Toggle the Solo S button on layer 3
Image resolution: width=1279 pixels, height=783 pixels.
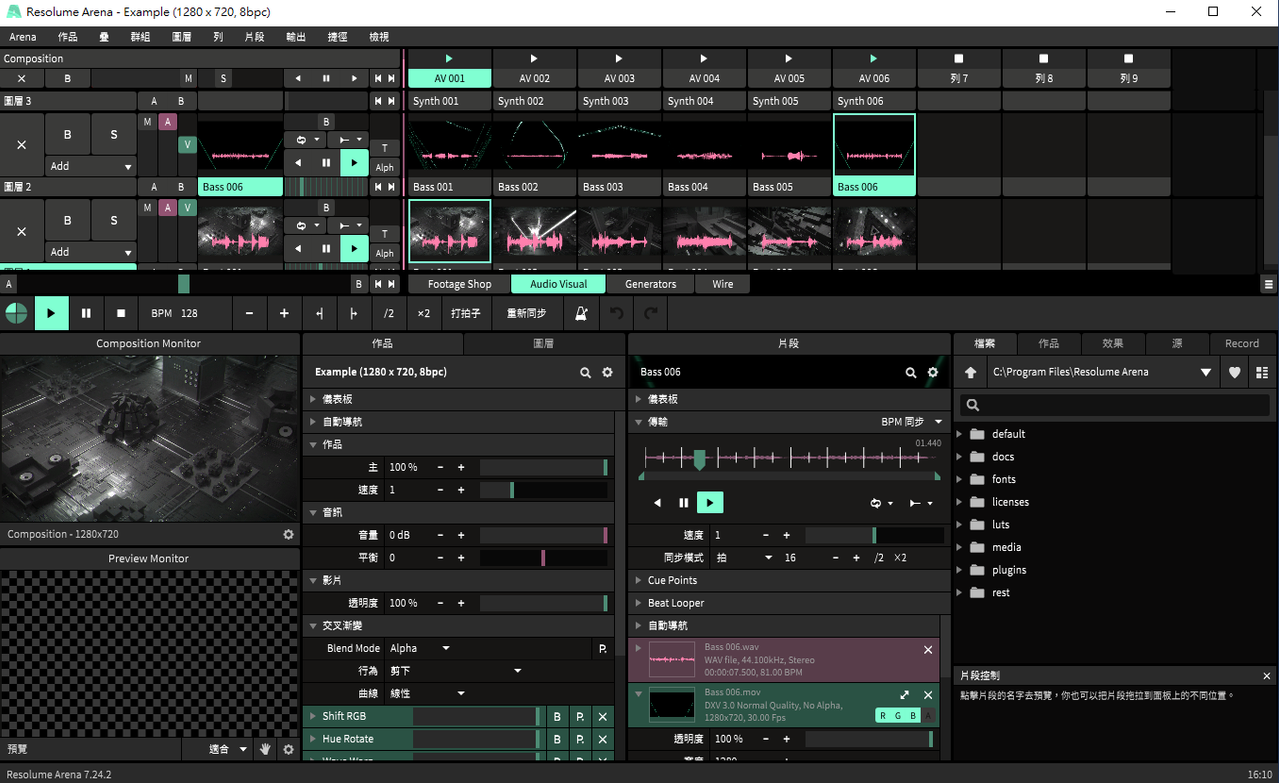tap(114, 134)
